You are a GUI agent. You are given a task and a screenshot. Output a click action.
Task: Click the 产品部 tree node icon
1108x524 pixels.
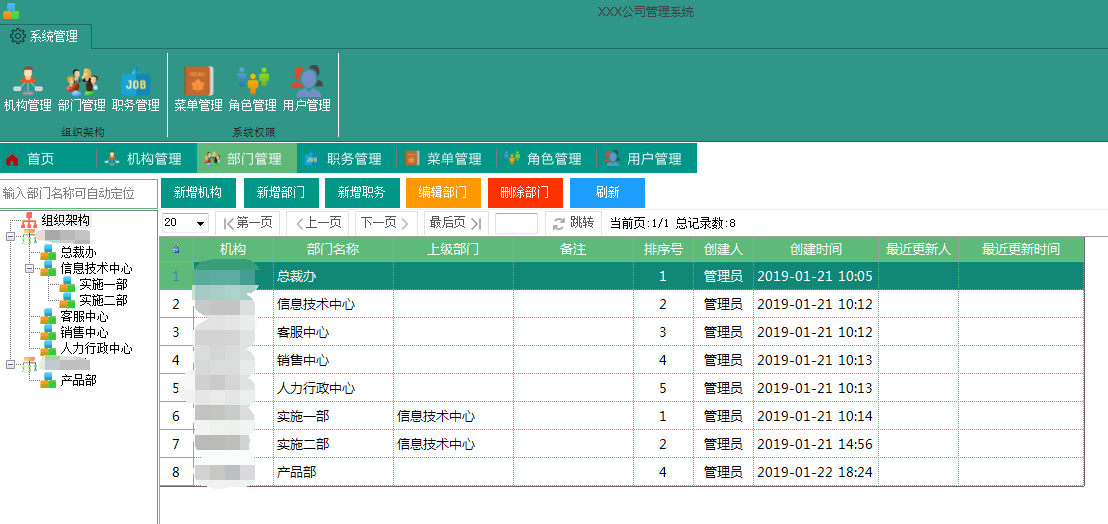(x=48, y=380)
